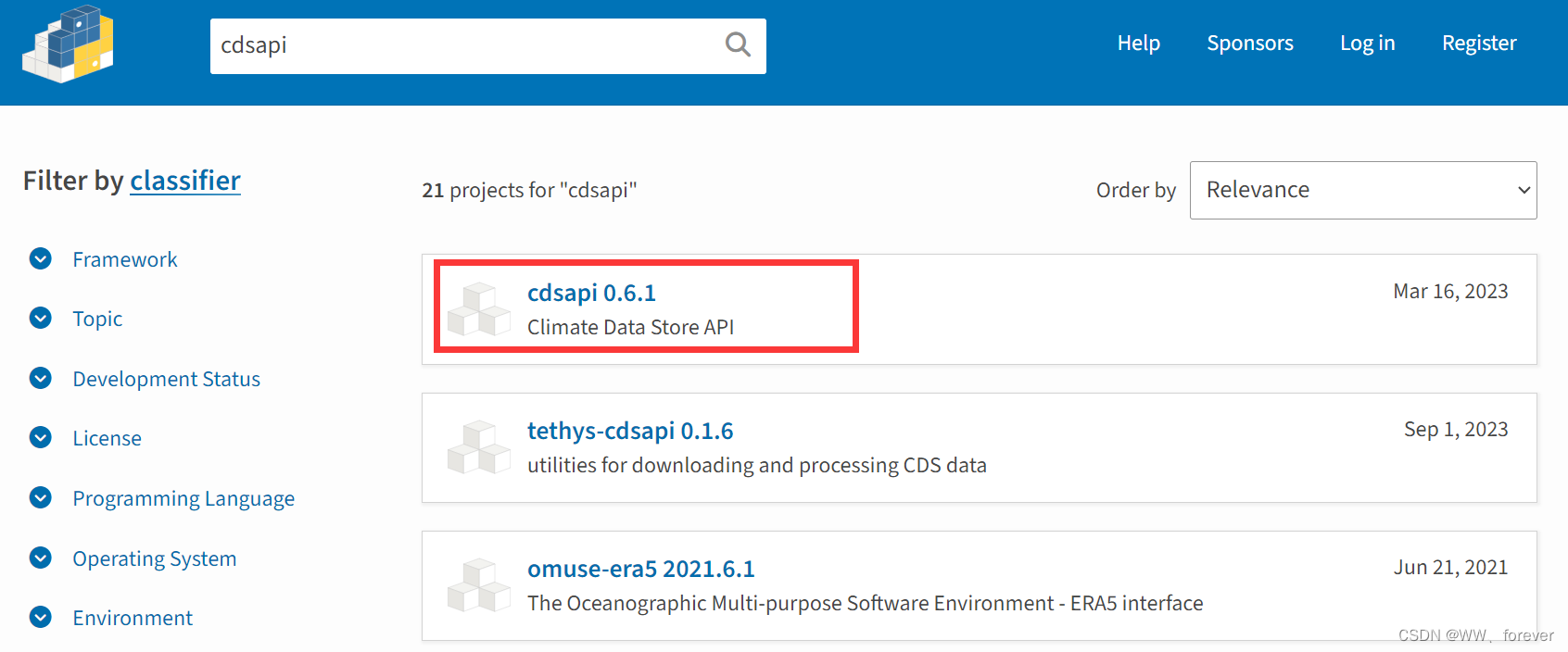Open the Register page
The width and height of the screenshot is (1568, 652).
click(x=1479, y=44)
